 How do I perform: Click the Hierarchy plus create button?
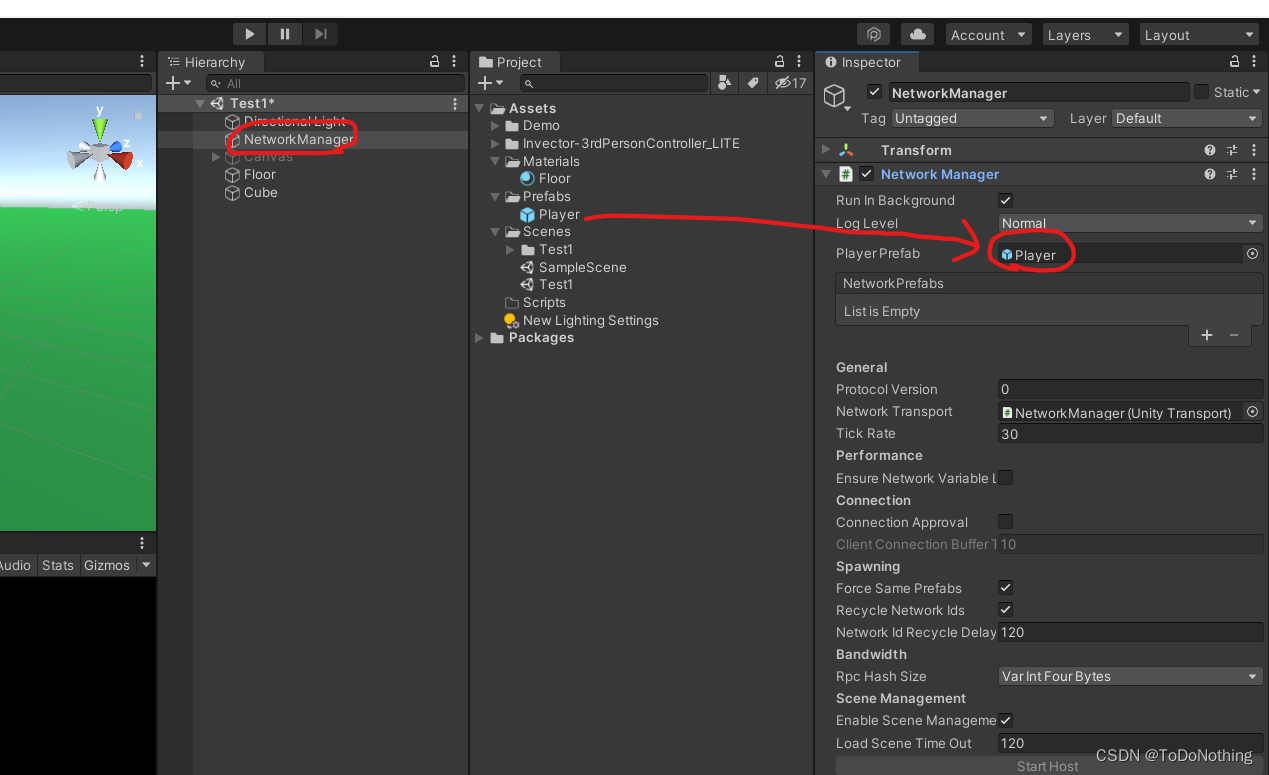coord(177,83)
